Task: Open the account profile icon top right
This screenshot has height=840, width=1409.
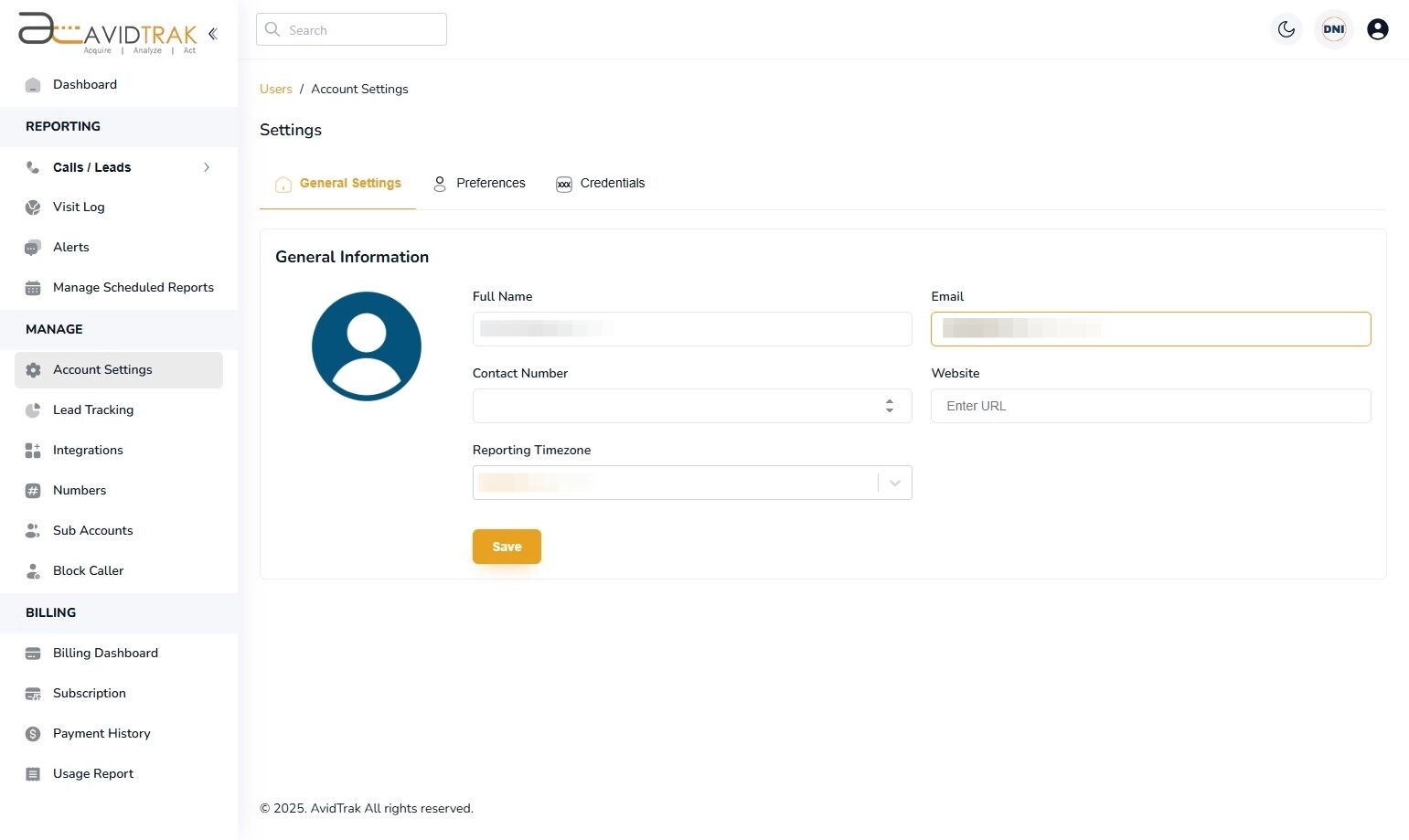Action: point(1378,28)
